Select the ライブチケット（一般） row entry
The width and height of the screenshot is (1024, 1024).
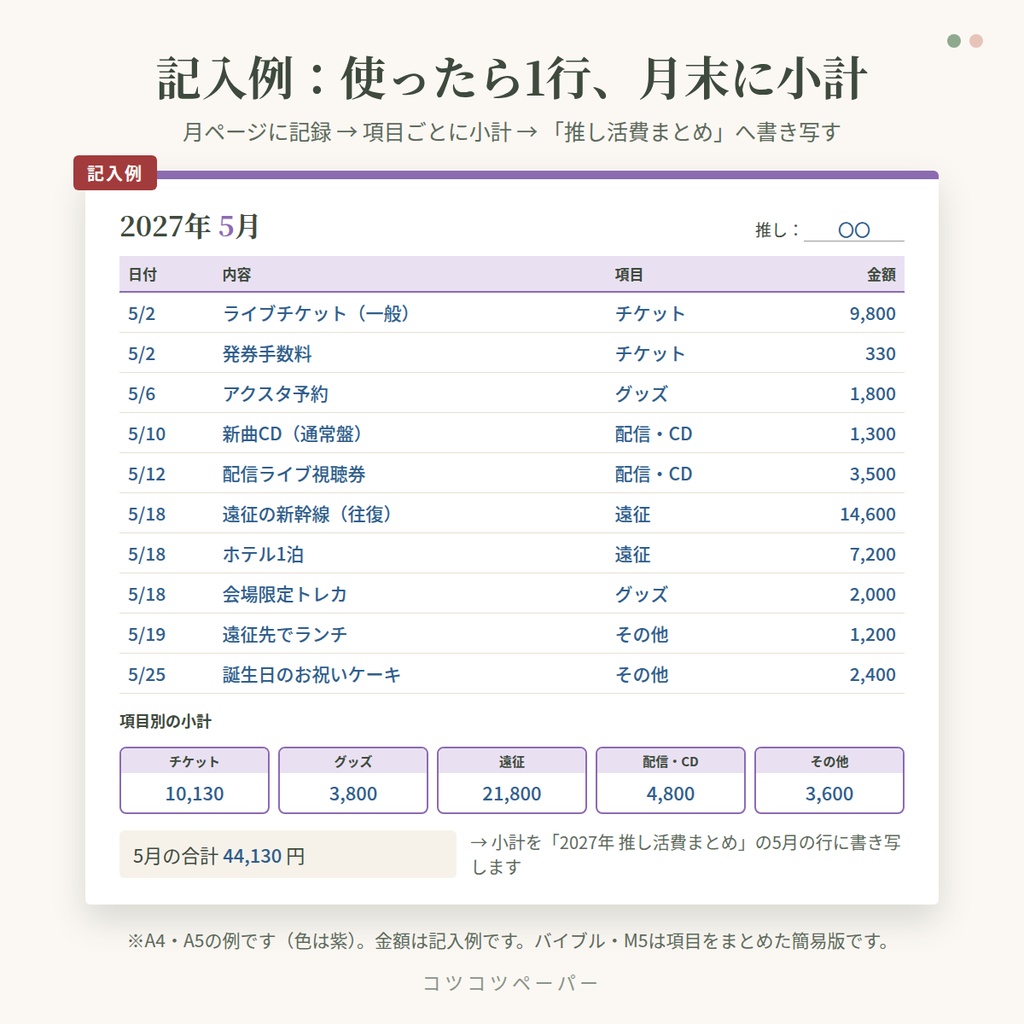tap(316, 313)
